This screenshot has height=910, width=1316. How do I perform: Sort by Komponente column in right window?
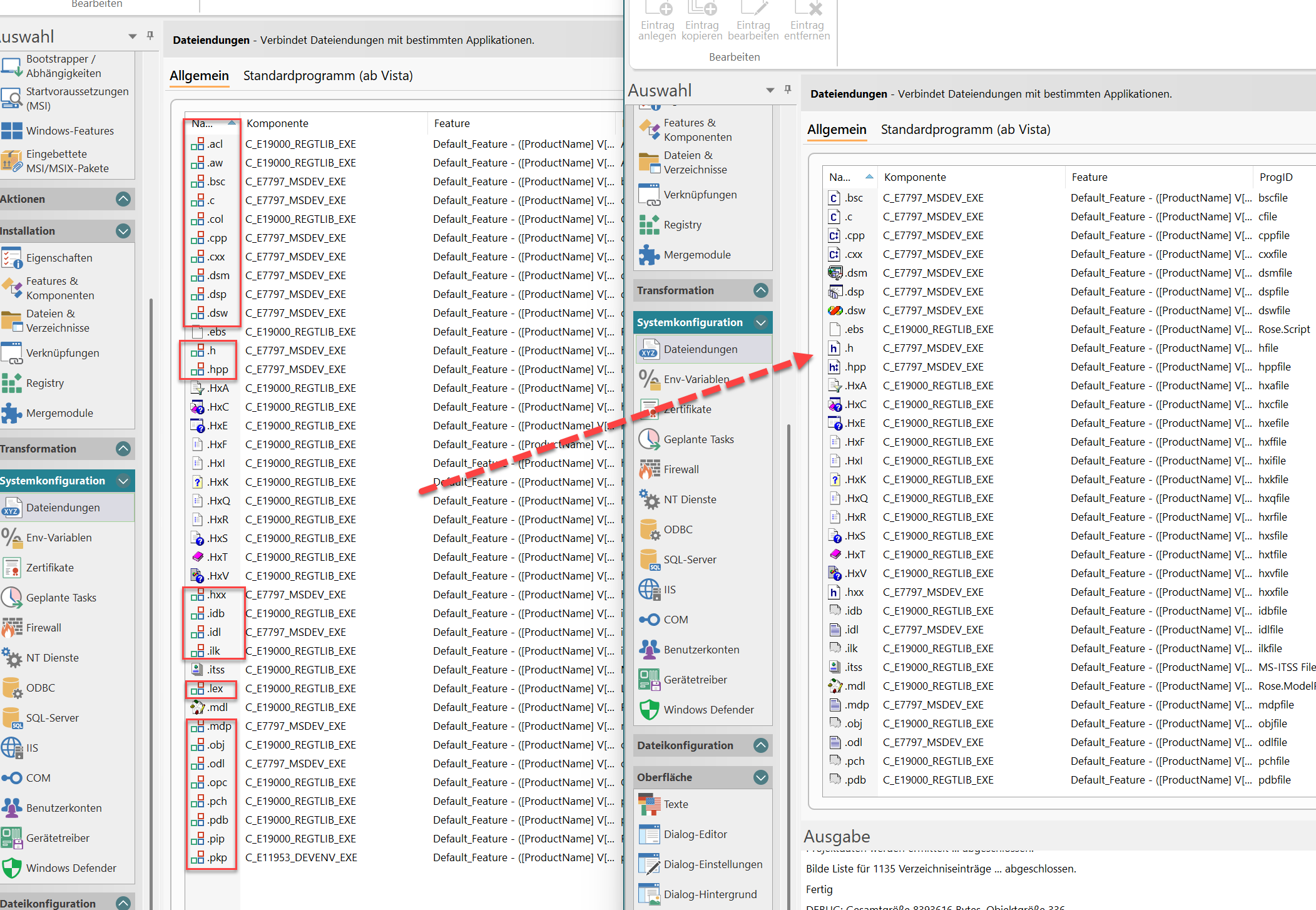[x=970, y=177]
